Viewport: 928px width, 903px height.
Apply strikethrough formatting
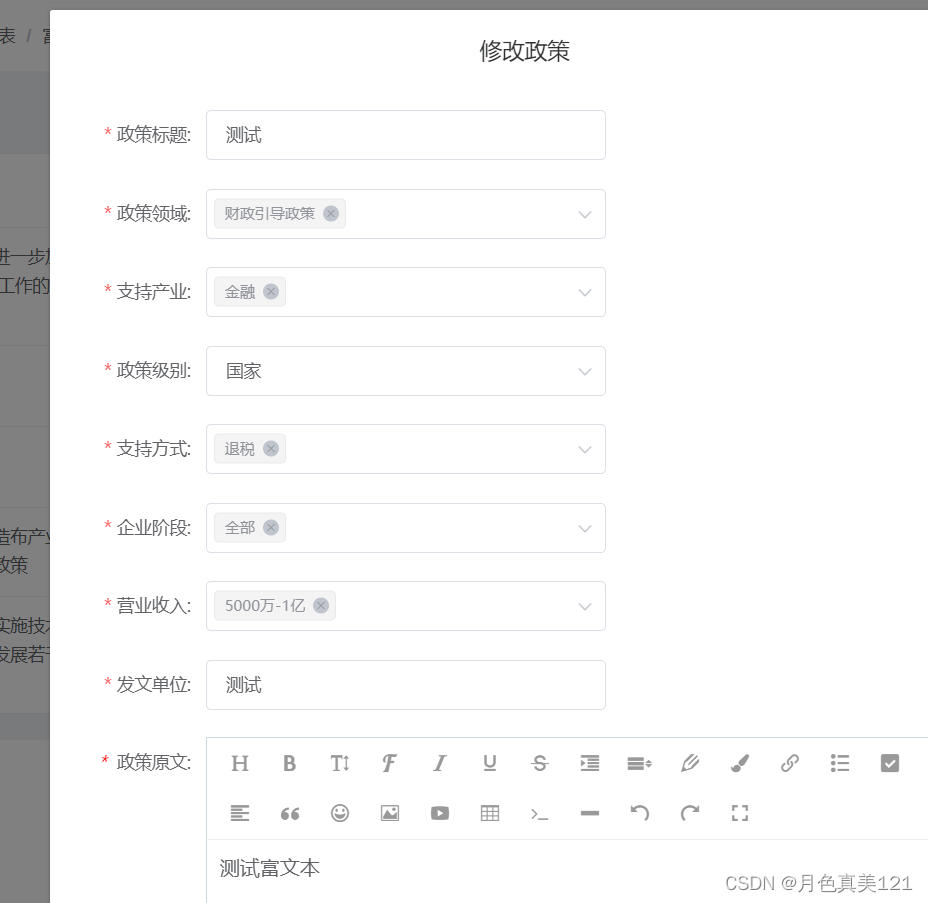[x=539, y=763]
